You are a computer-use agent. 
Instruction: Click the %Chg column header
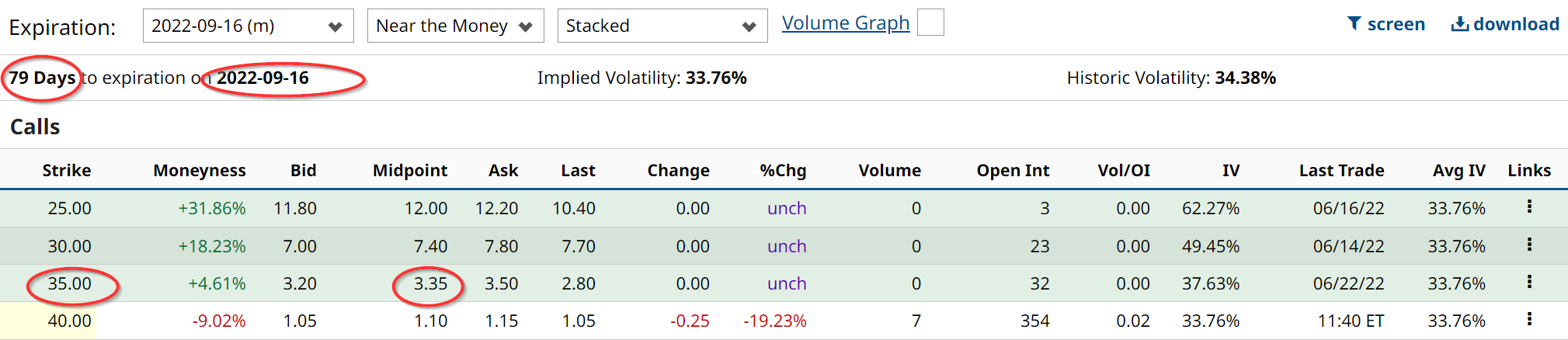(782, 171)
